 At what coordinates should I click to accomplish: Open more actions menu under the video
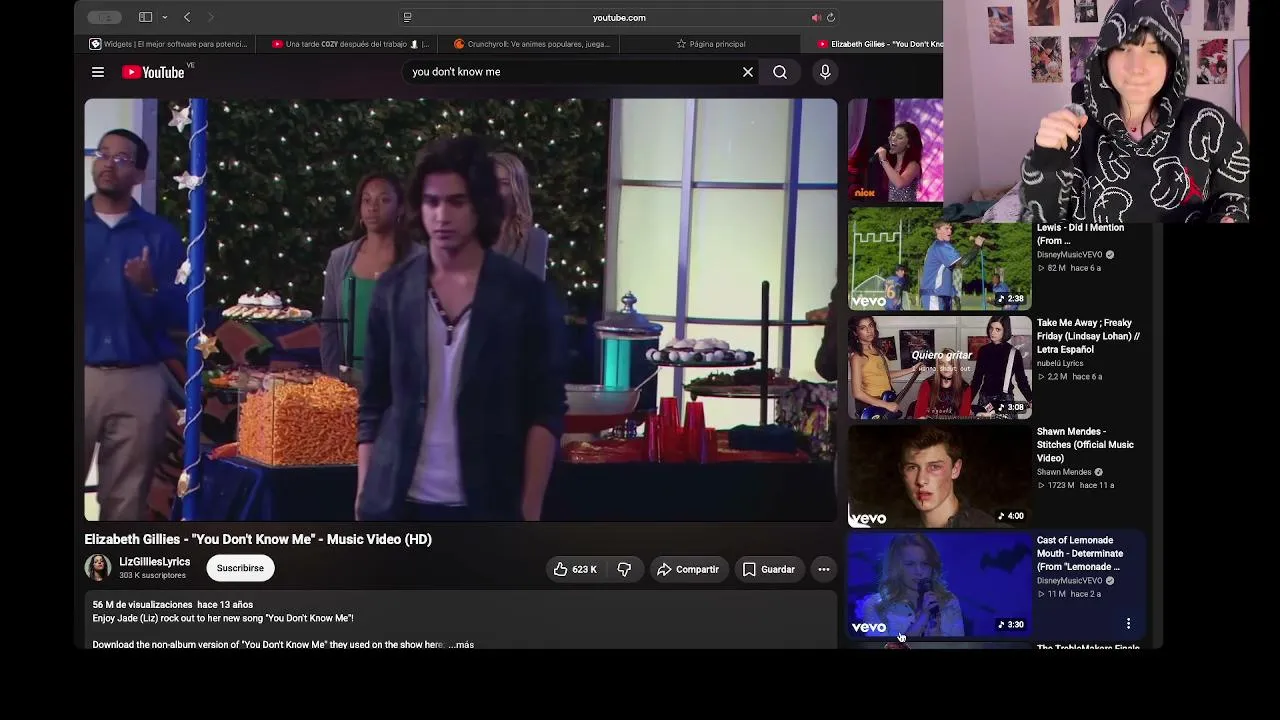tap(824, 569)
